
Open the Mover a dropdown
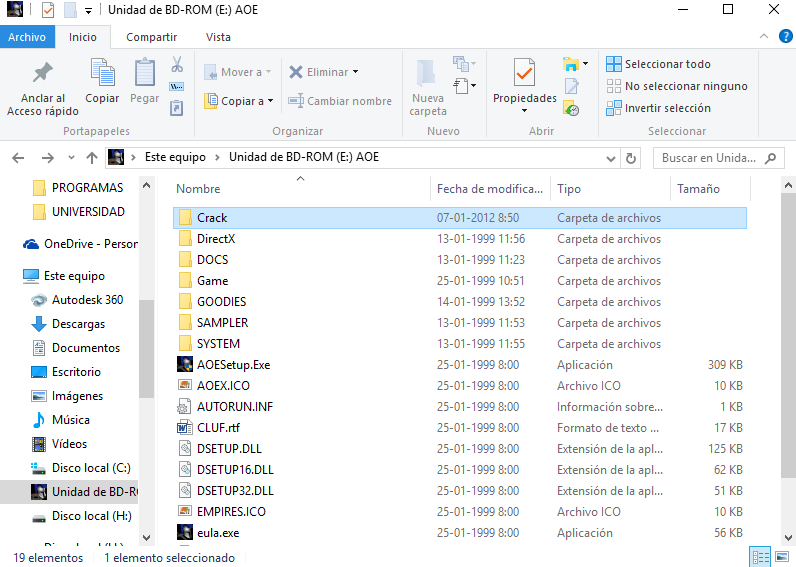point(238,72)
